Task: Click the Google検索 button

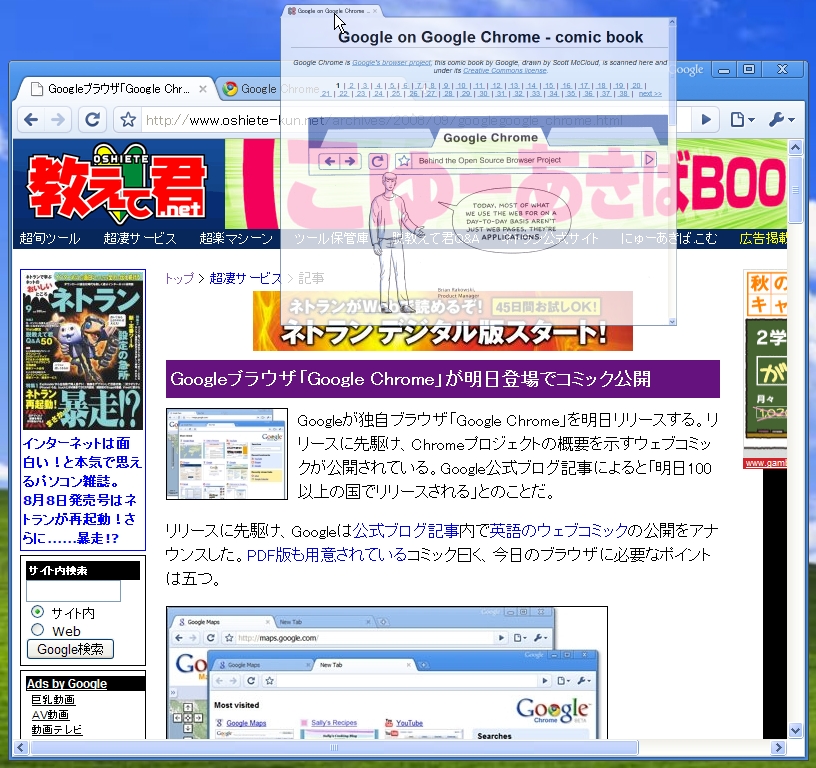Action: pyautogui.click(x=70, y=649)
